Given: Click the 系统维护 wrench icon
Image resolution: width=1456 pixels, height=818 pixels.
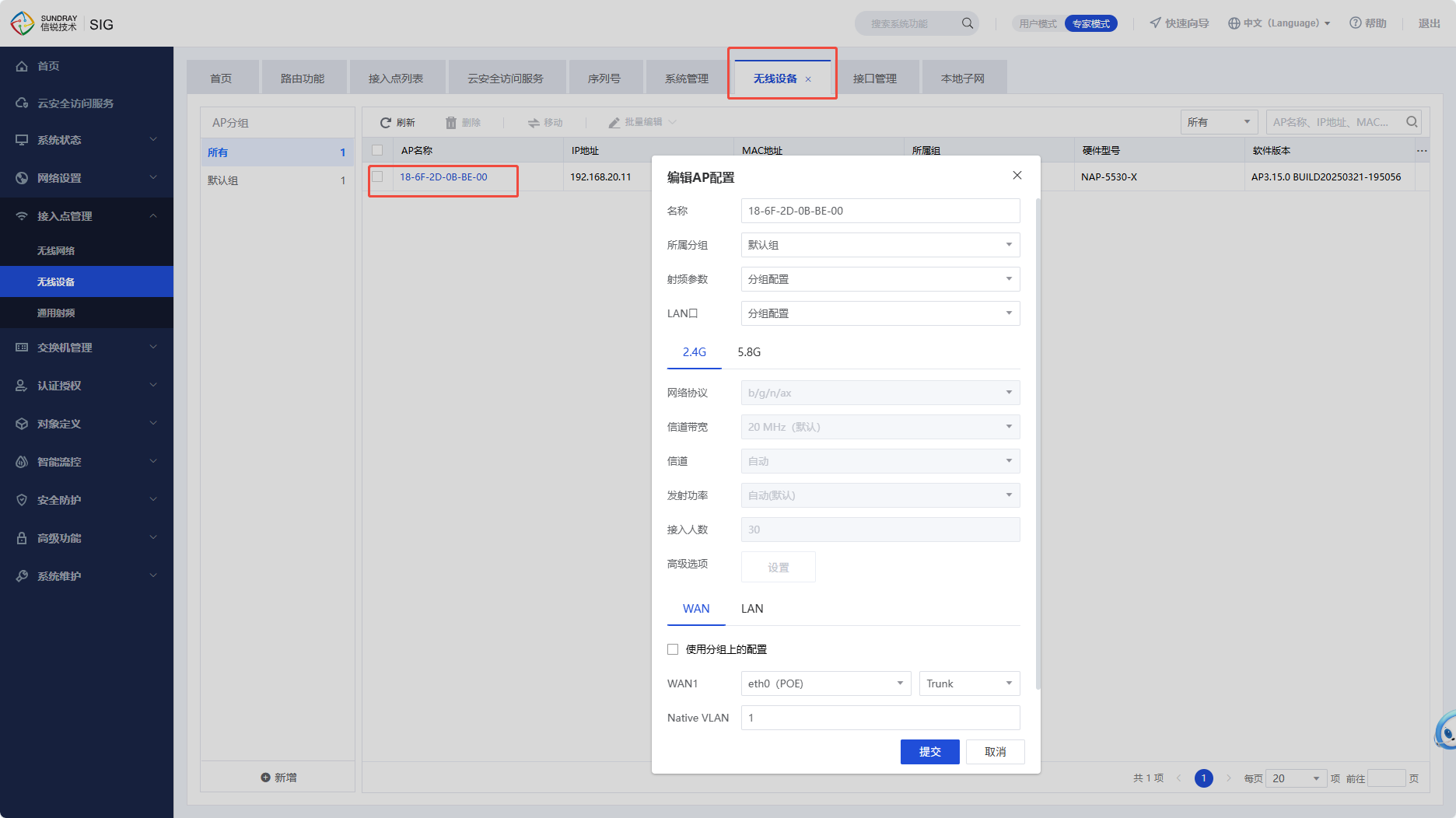Looking at the screenshot, I should [x=22, y=576].
